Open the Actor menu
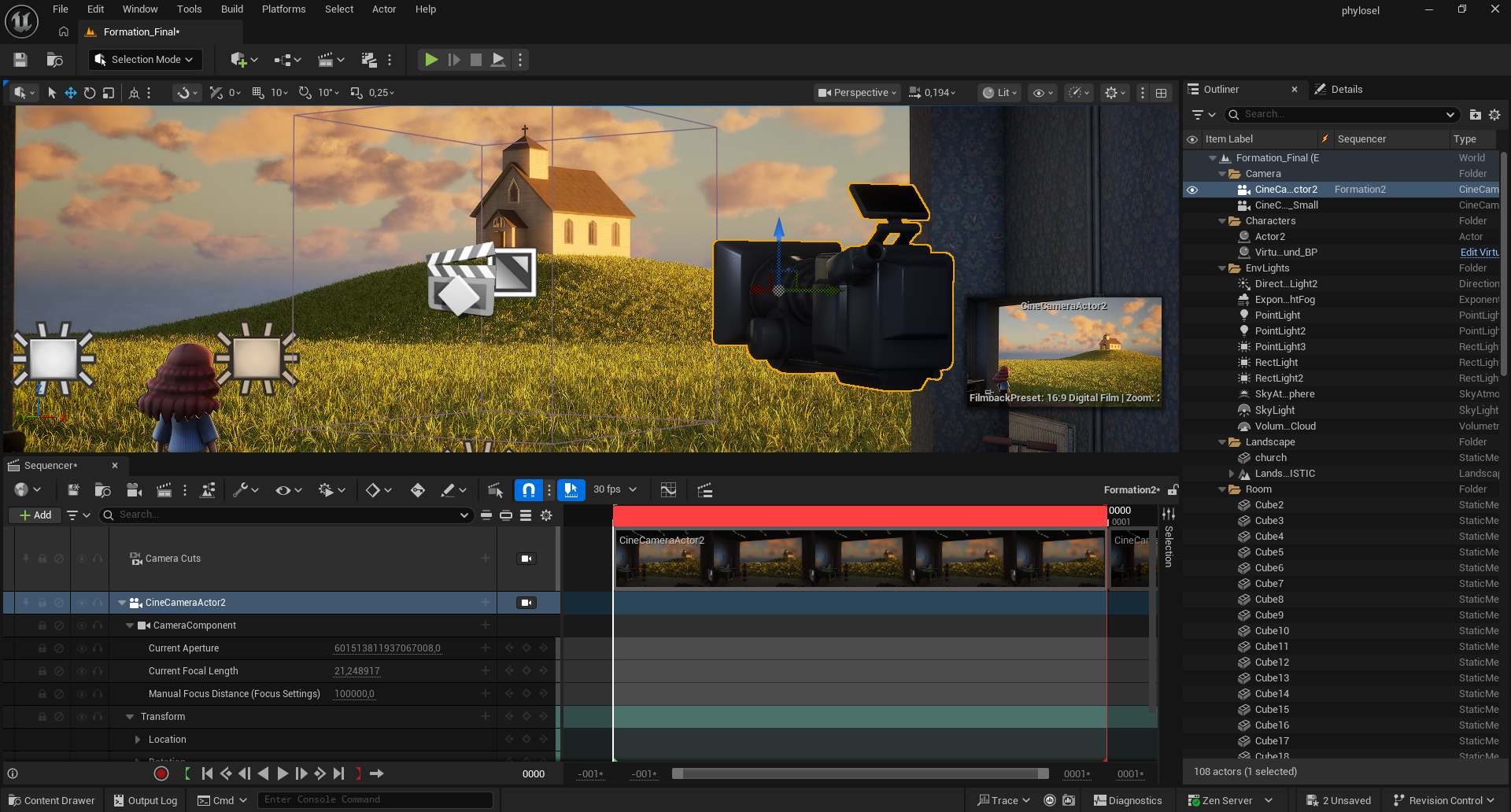Viewport: 1511px width, 812px height. click(384, 9)
